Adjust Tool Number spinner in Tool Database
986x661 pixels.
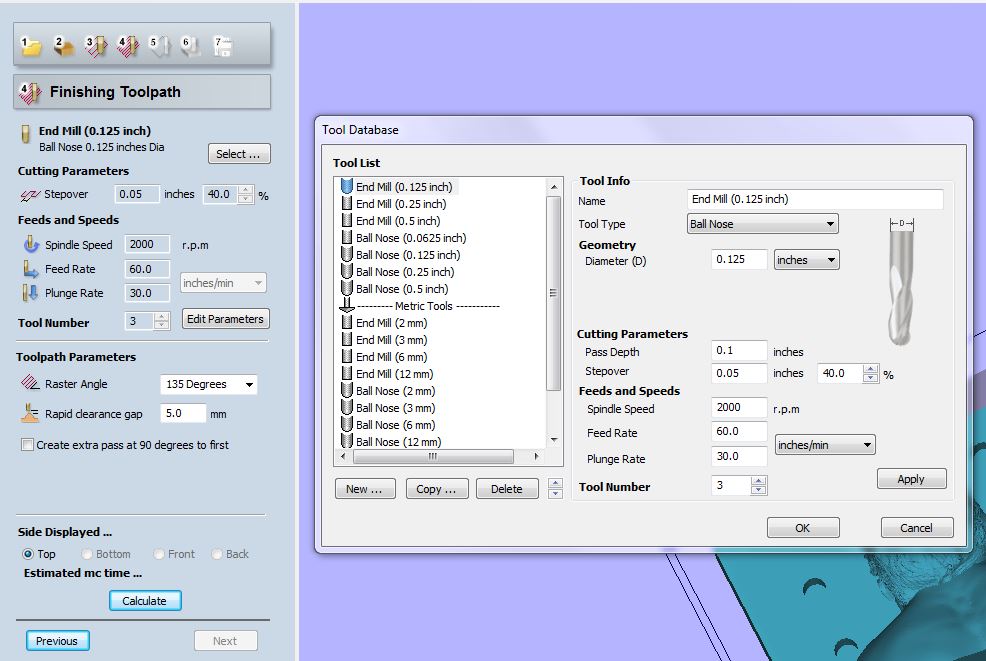click(759, 485)
